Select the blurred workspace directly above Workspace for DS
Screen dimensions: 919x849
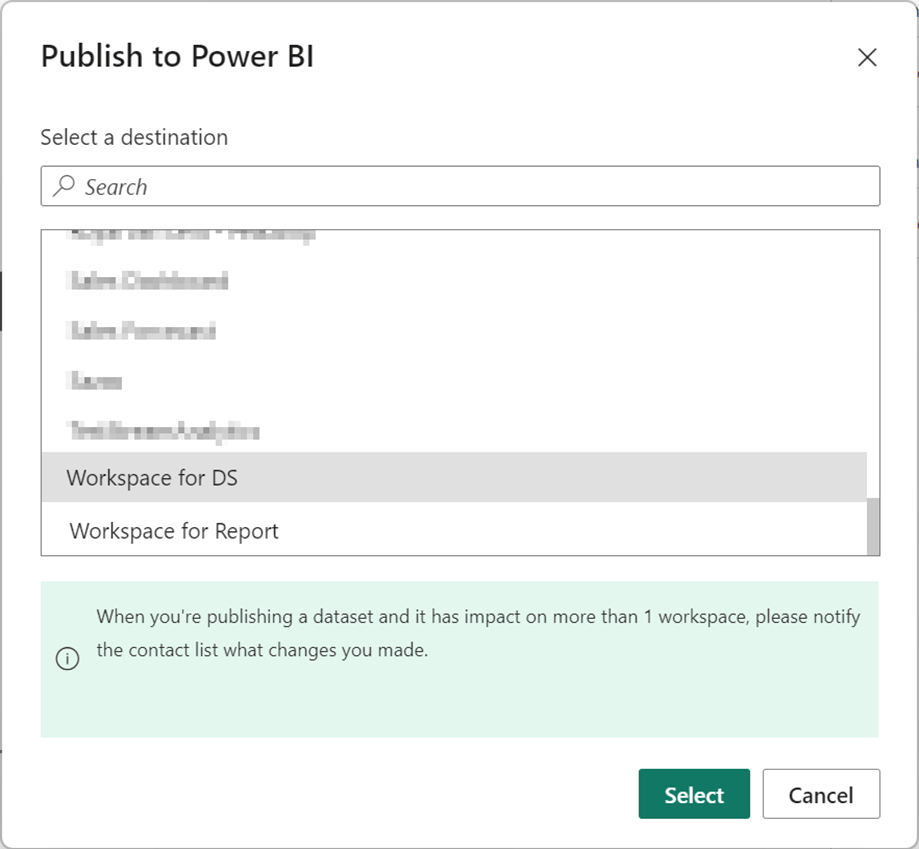[x=163, y=432]
